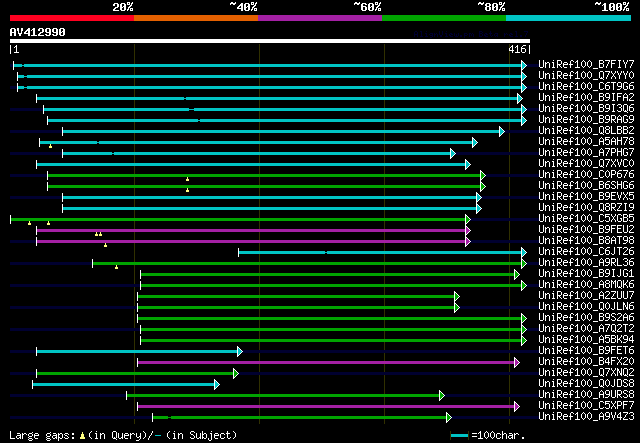Click the UniRef100_B9IFA2 hit name
The image size is (640, 443).
coord(586,98)
